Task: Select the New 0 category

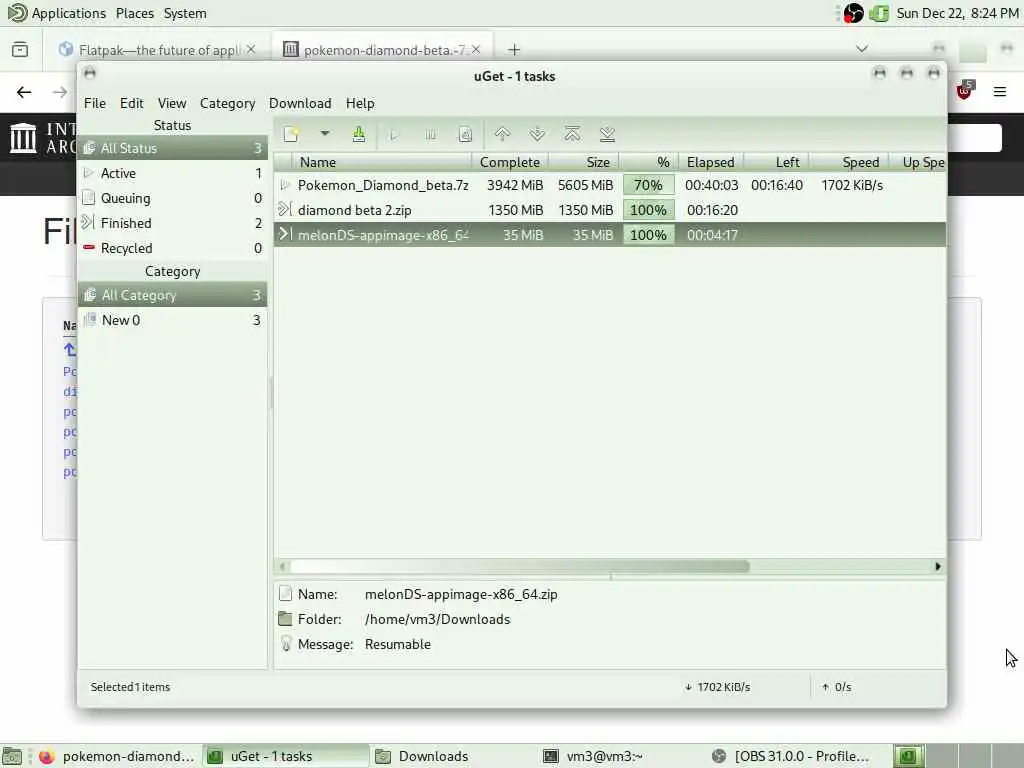Action: tap(172, 320)
